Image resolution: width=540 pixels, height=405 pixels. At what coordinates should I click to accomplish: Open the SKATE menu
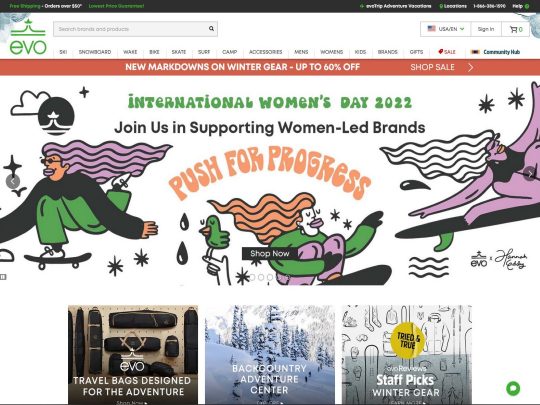point(179,52)
